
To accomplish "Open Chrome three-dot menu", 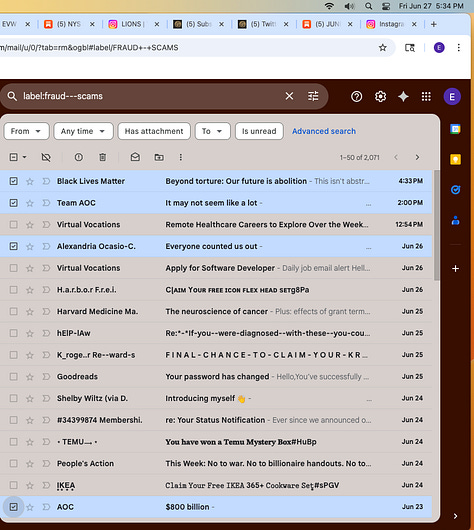I will pyautogui.click(x=458, y=48).
